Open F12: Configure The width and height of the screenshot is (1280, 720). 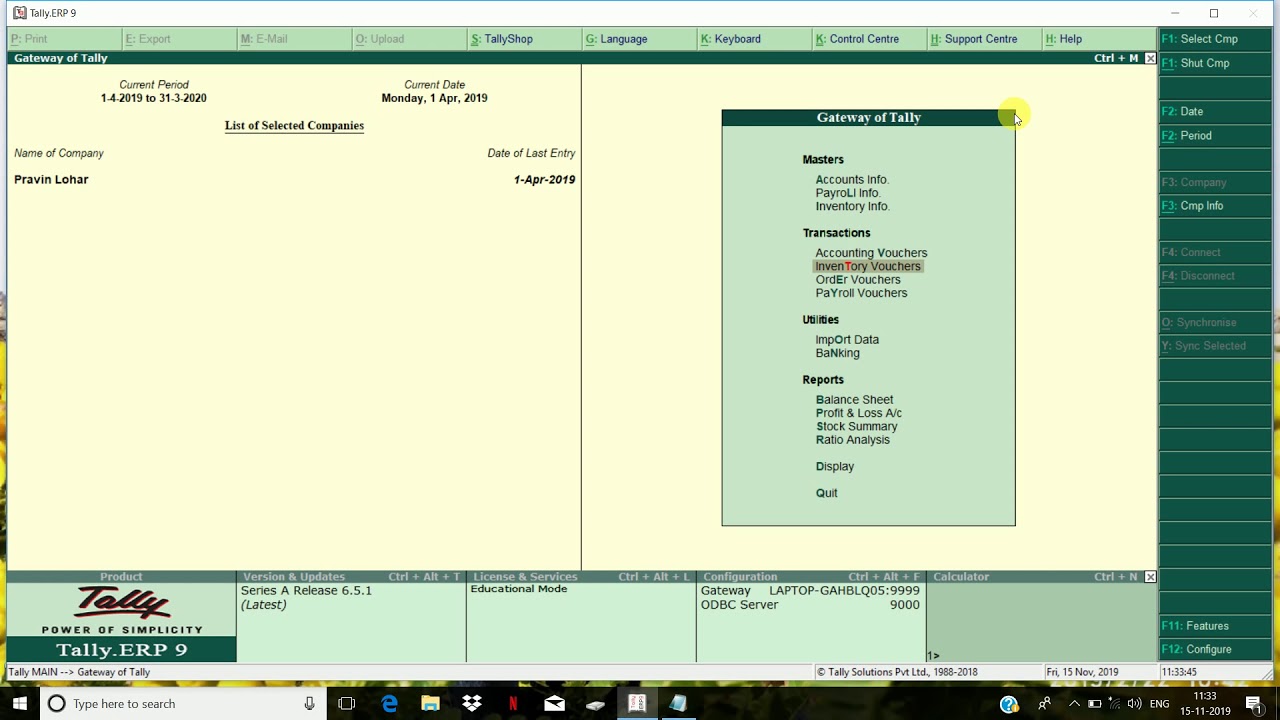[1215, 650]
